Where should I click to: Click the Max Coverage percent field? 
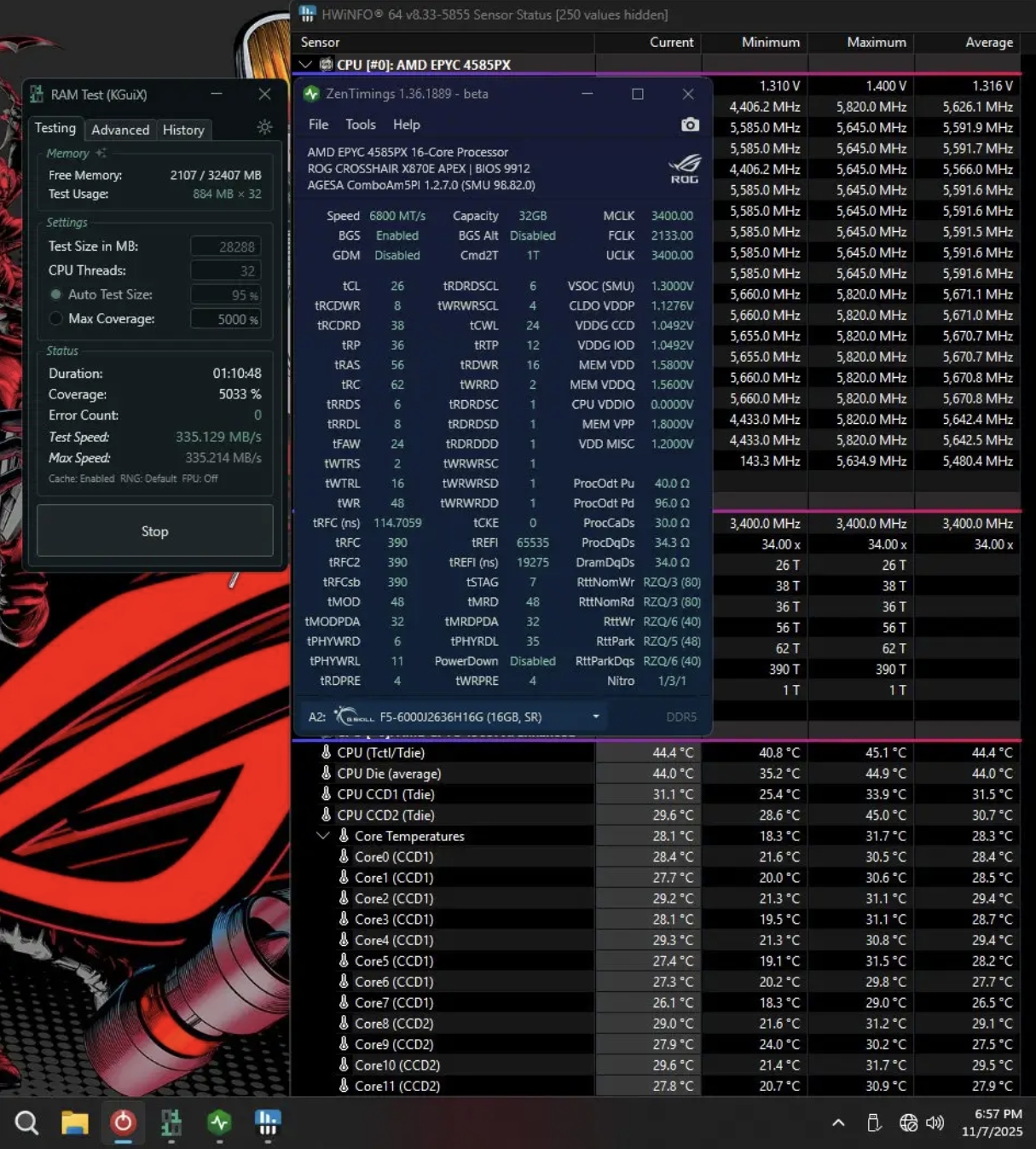tap(225, 319)
